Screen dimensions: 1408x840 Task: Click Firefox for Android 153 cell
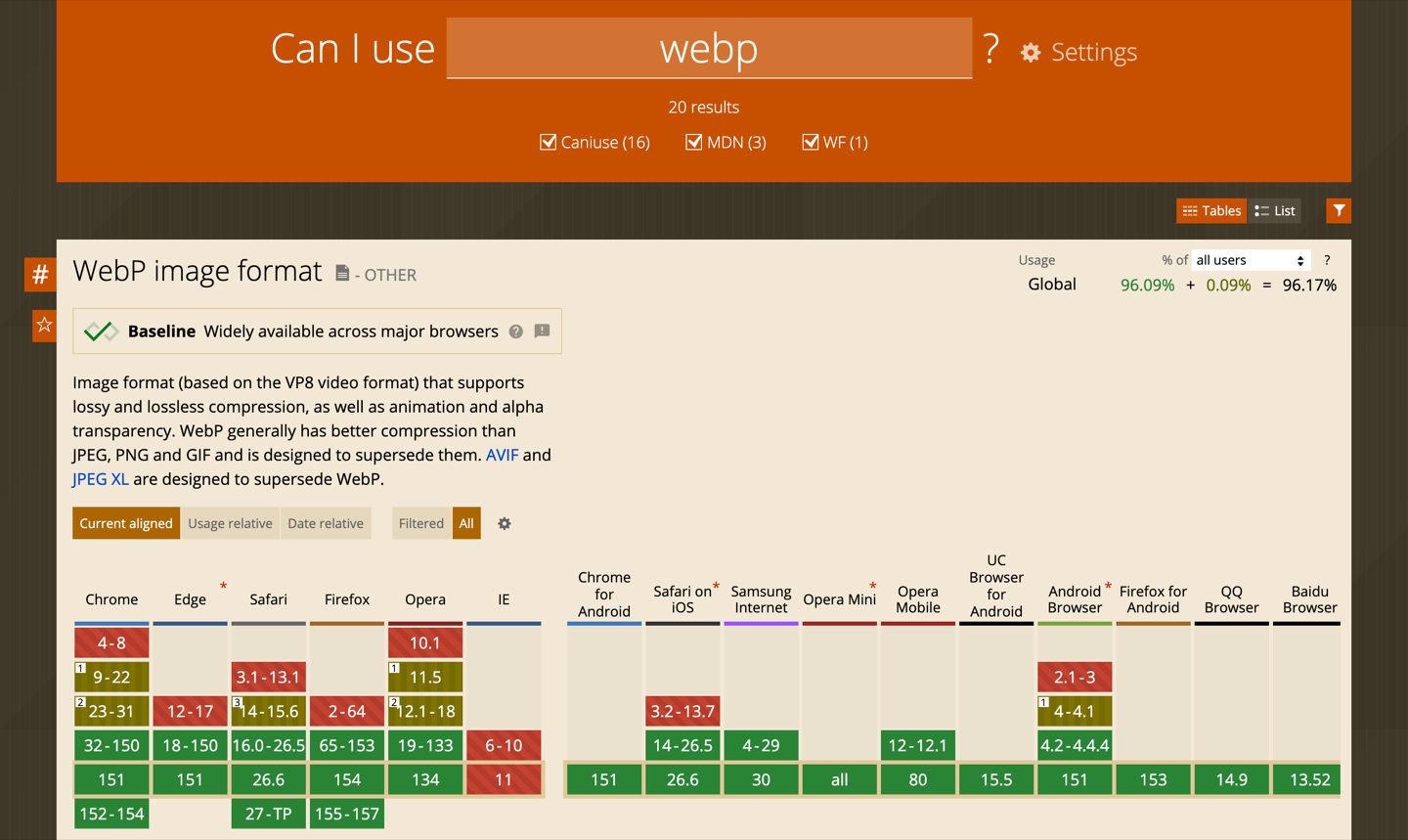point(1153,779)
